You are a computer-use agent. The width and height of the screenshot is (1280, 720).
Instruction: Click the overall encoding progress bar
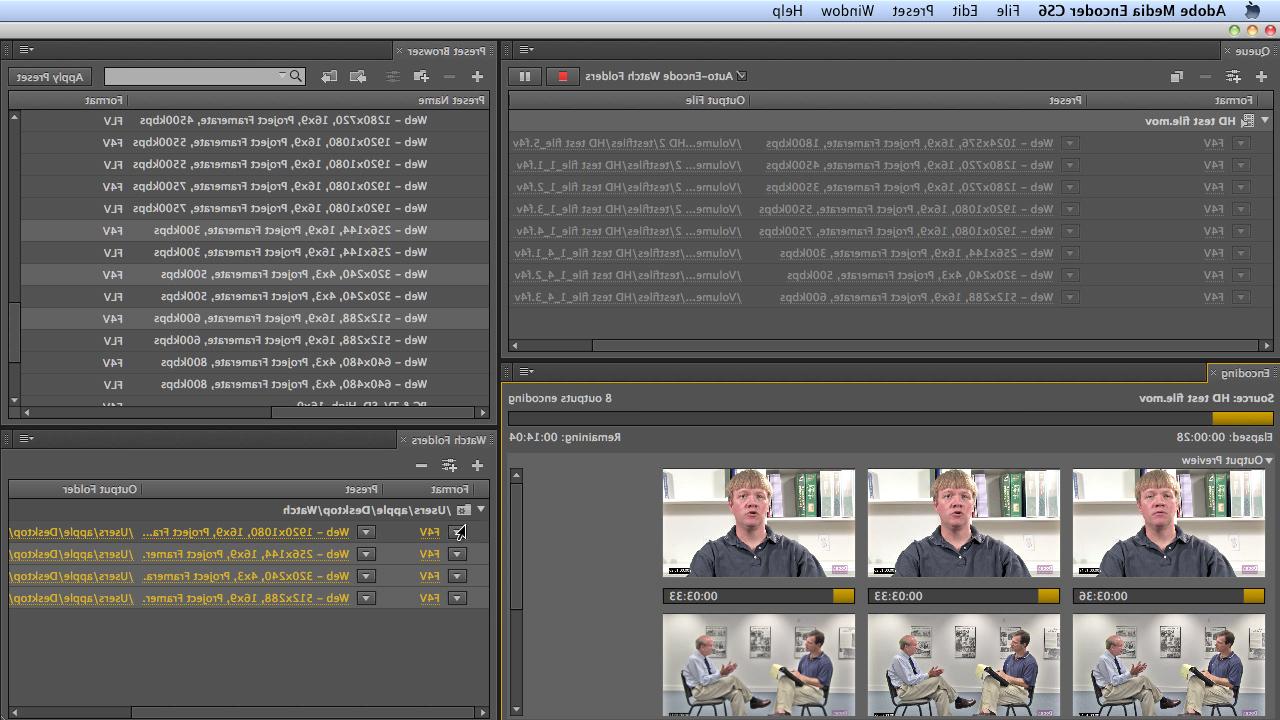(890, 418)
